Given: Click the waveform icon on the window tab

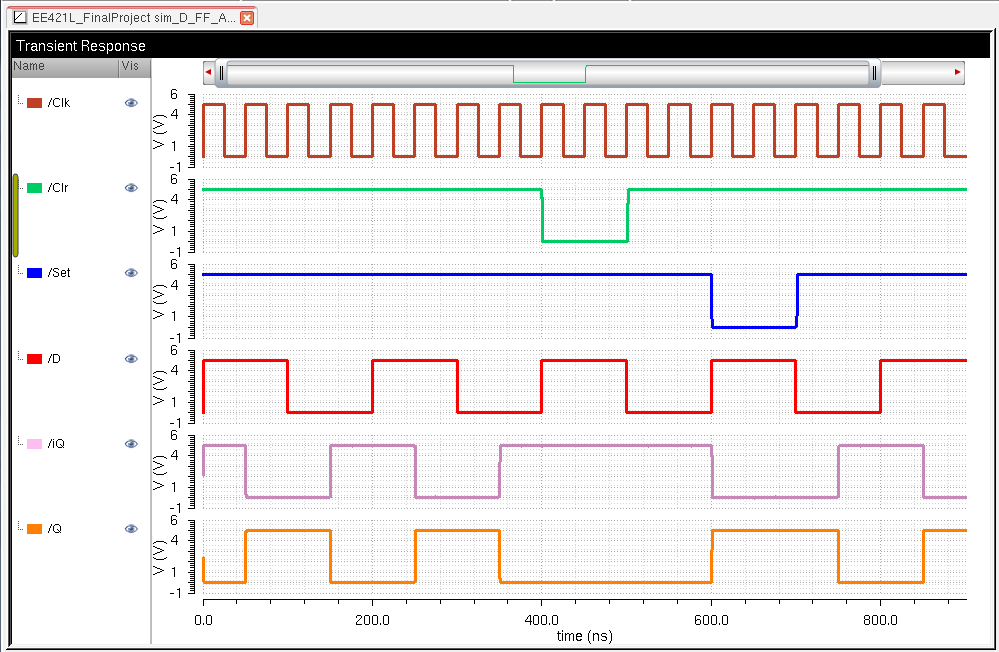Looking at the screenshot, I should tap(19, 18).
